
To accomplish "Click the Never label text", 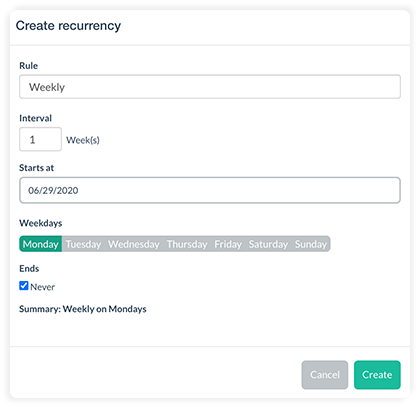I will [x=42, y=287].
